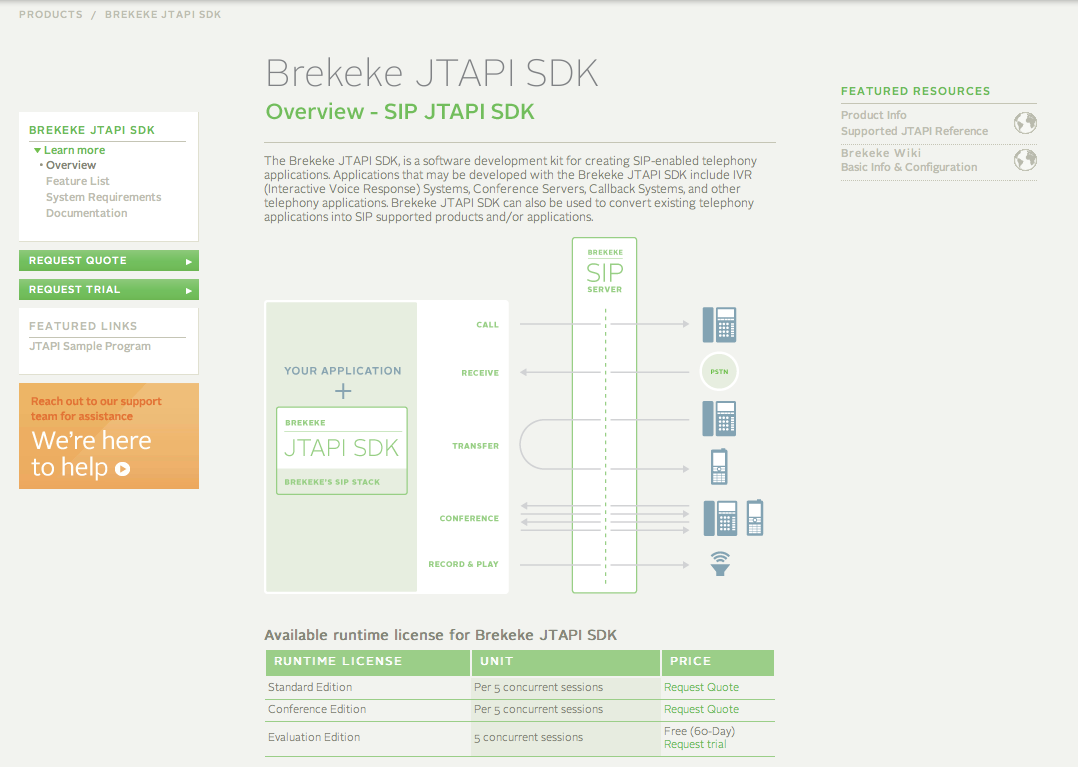Click the CALL label in diagram

pos(487,324)
